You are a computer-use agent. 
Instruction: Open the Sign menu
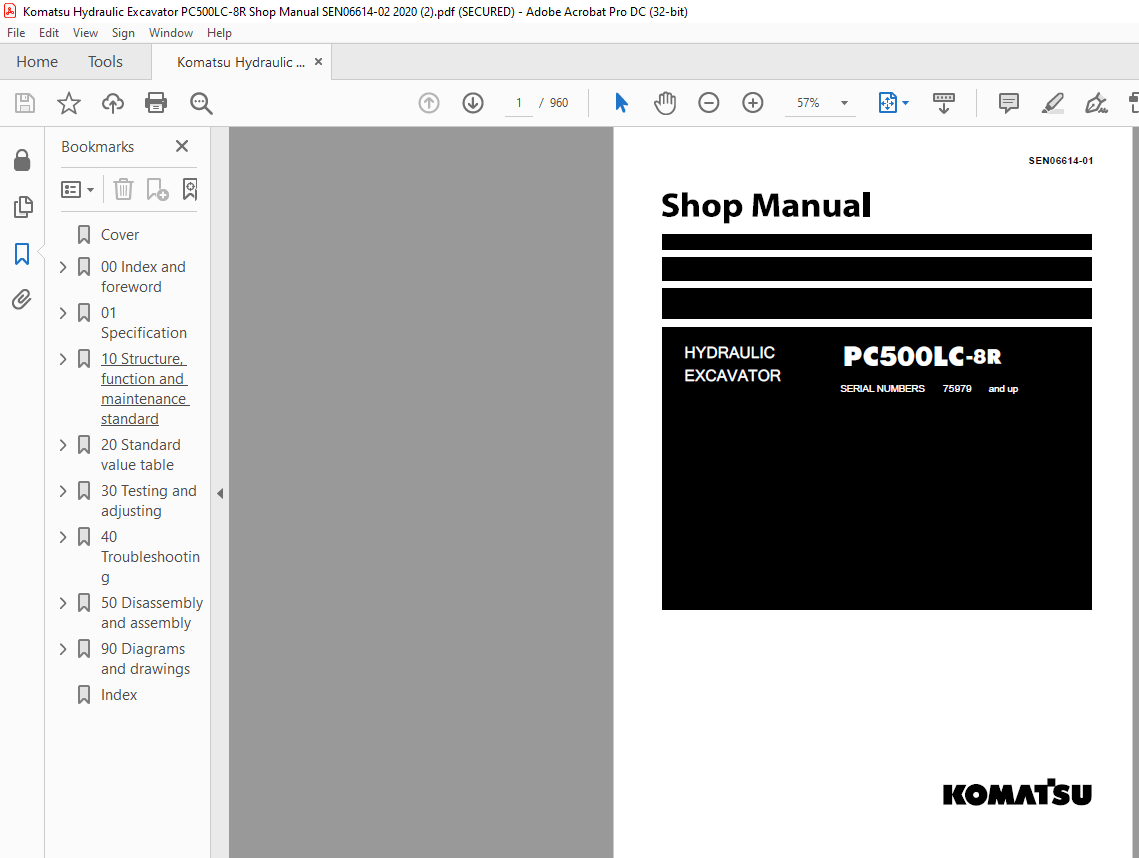pos(123,33)
